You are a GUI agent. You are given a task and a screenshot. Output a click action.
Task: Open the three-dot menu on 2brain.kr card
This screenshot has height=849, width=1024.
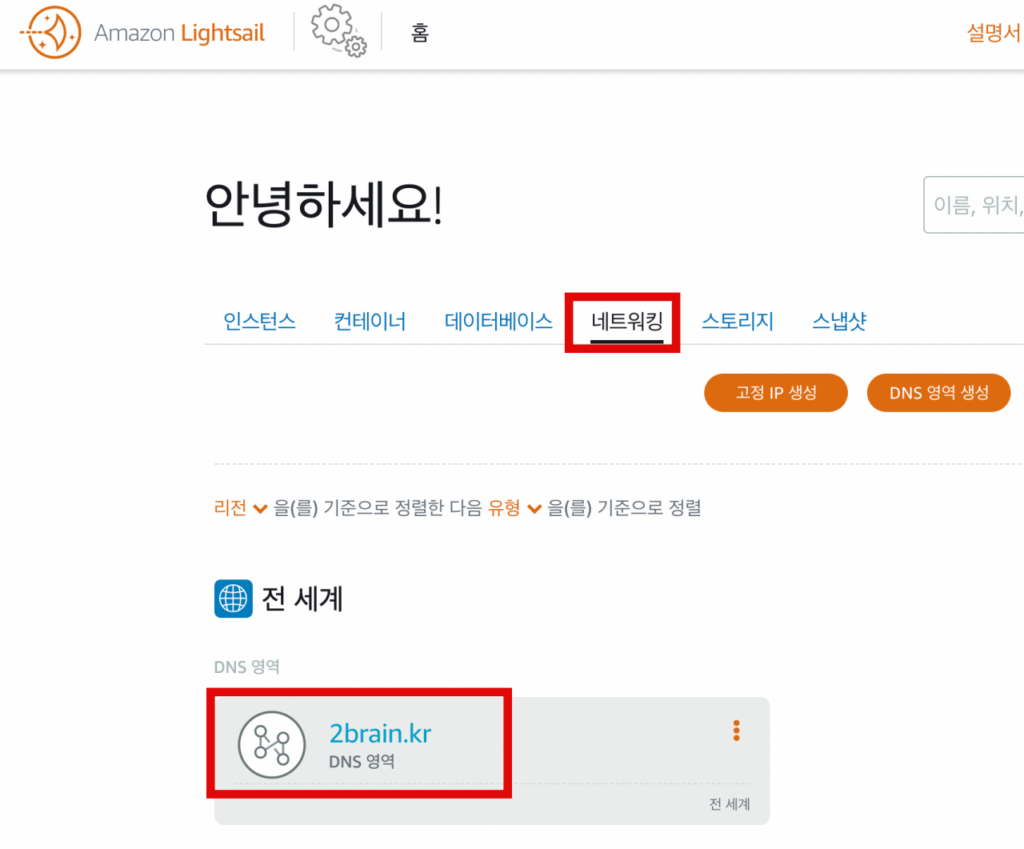point(736,731)
